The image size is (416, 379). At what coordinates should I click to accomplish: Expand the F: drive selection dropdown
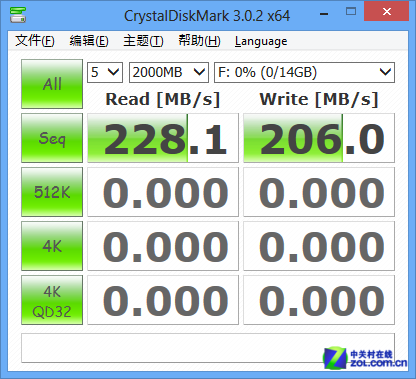304,72
